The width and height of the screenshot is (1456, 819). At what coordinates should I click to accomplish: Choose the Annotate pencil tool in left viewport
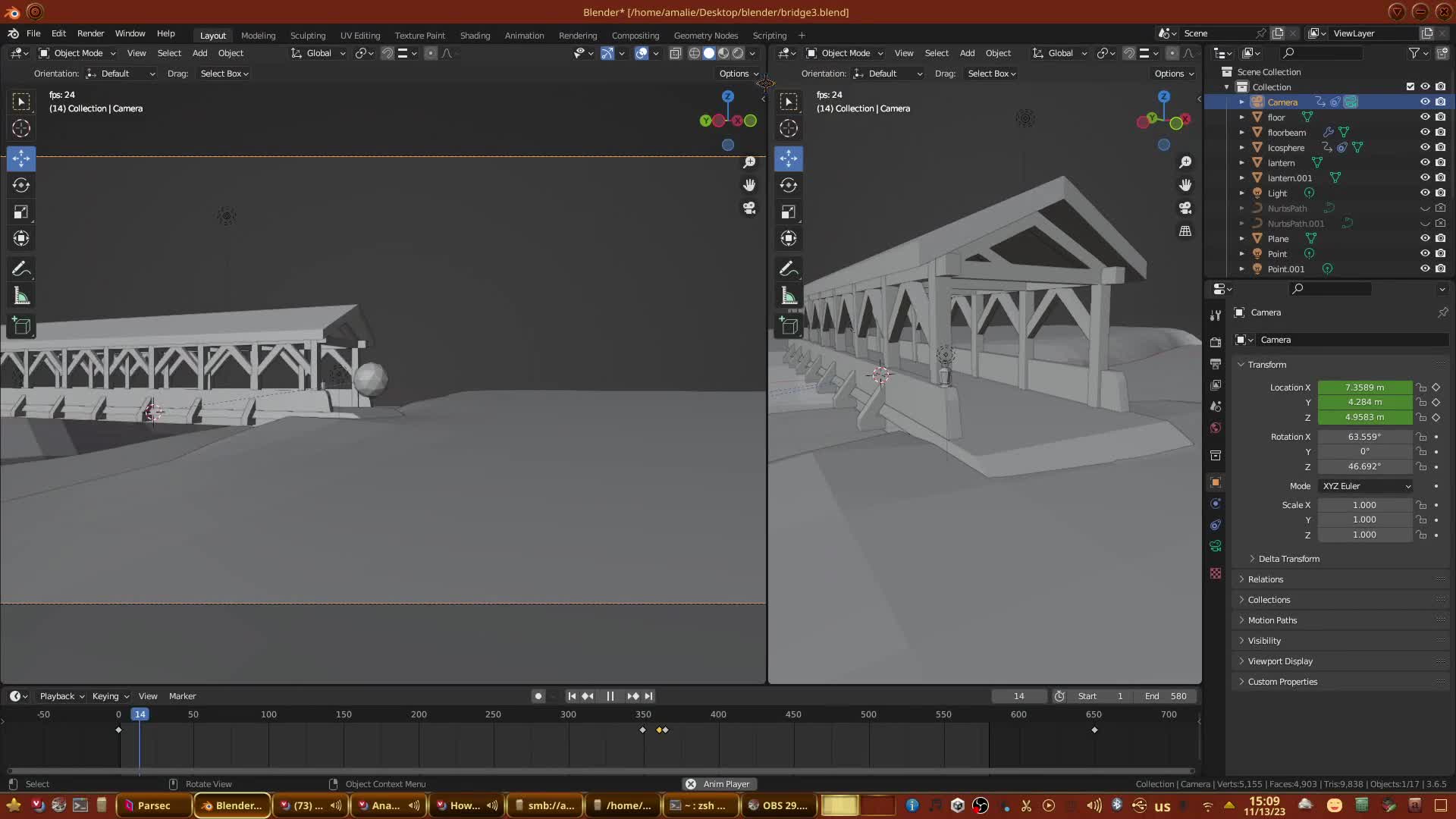21,269
